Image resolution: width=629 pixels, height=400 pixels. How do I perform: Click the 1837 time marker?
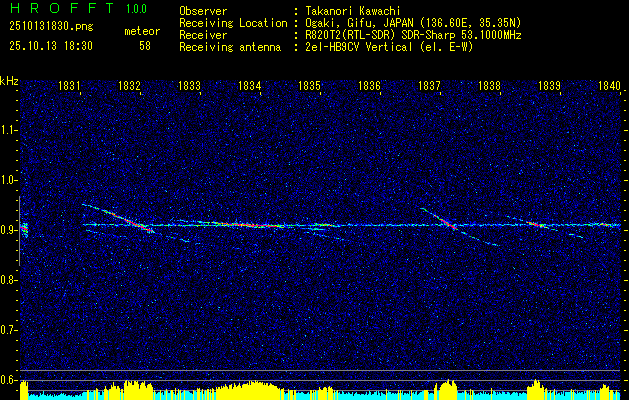click(430, 87)
